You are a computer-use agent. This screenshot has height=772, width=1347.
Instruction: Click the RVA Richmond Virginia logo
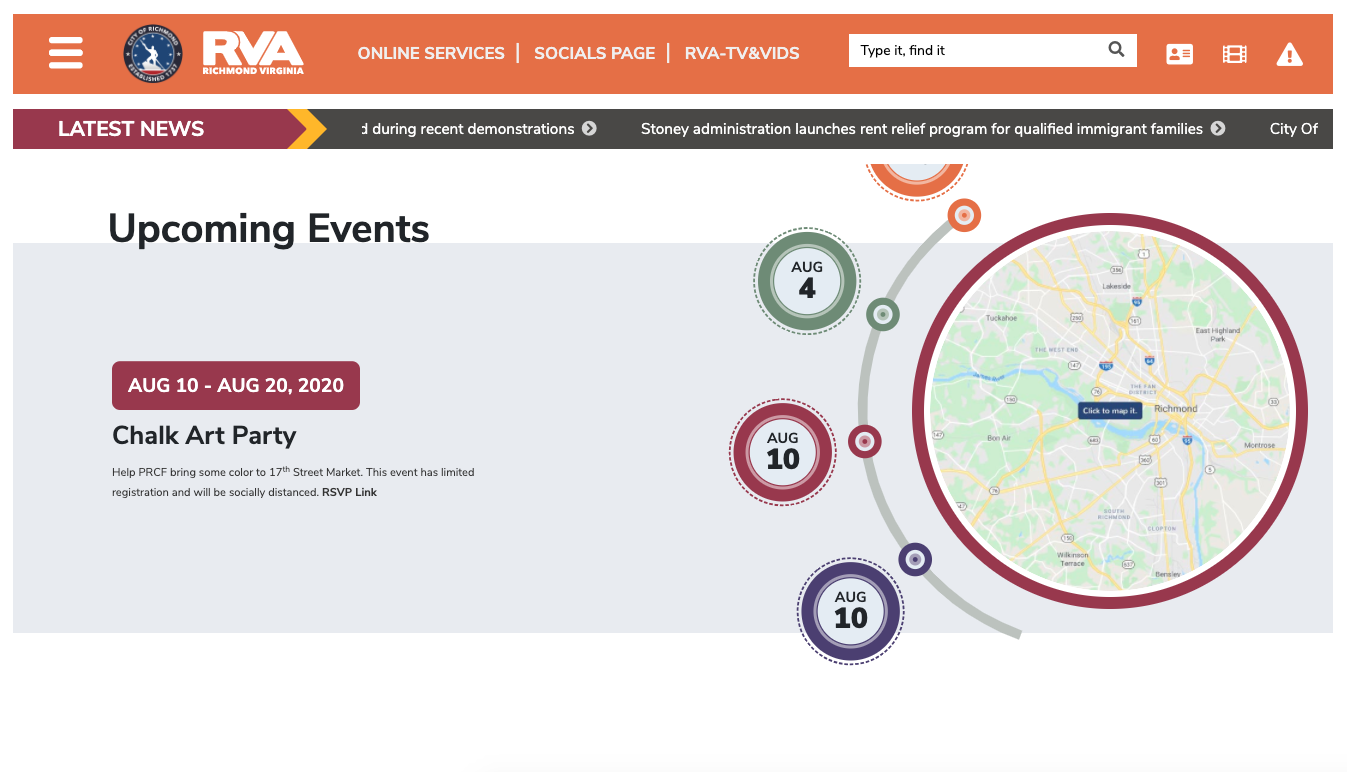coord(252,53)
